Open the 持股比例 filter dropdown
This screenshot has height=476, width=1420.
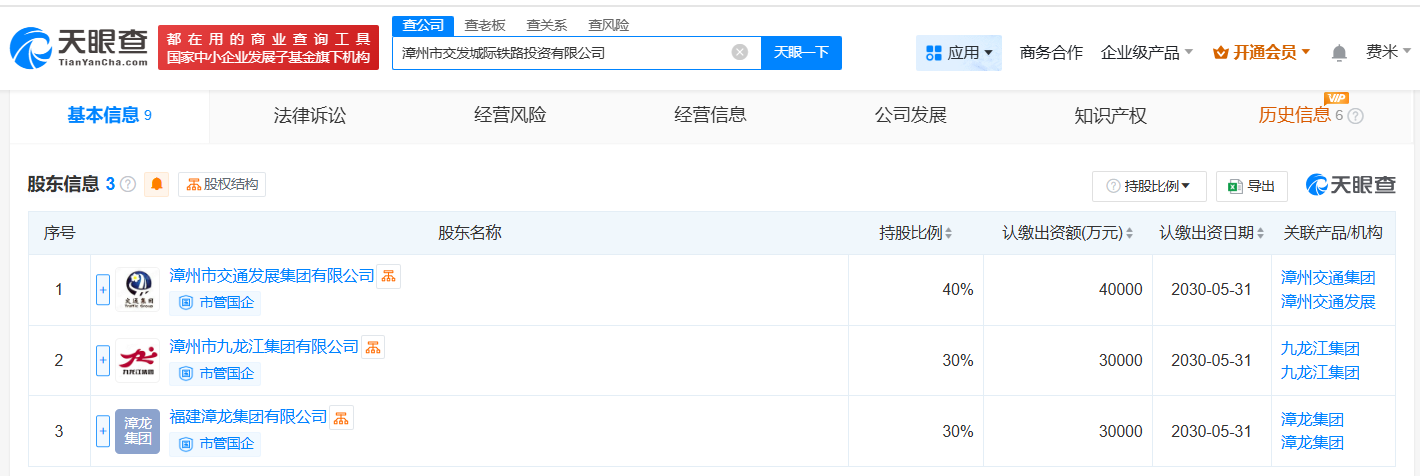[x=1149, y=185]
